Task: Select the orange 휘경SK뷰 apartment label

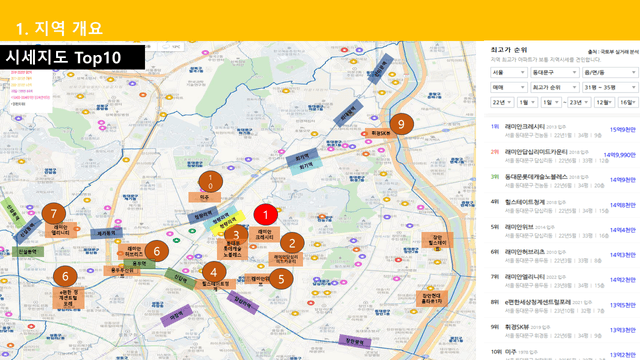Action: click(x=380, y=133)
